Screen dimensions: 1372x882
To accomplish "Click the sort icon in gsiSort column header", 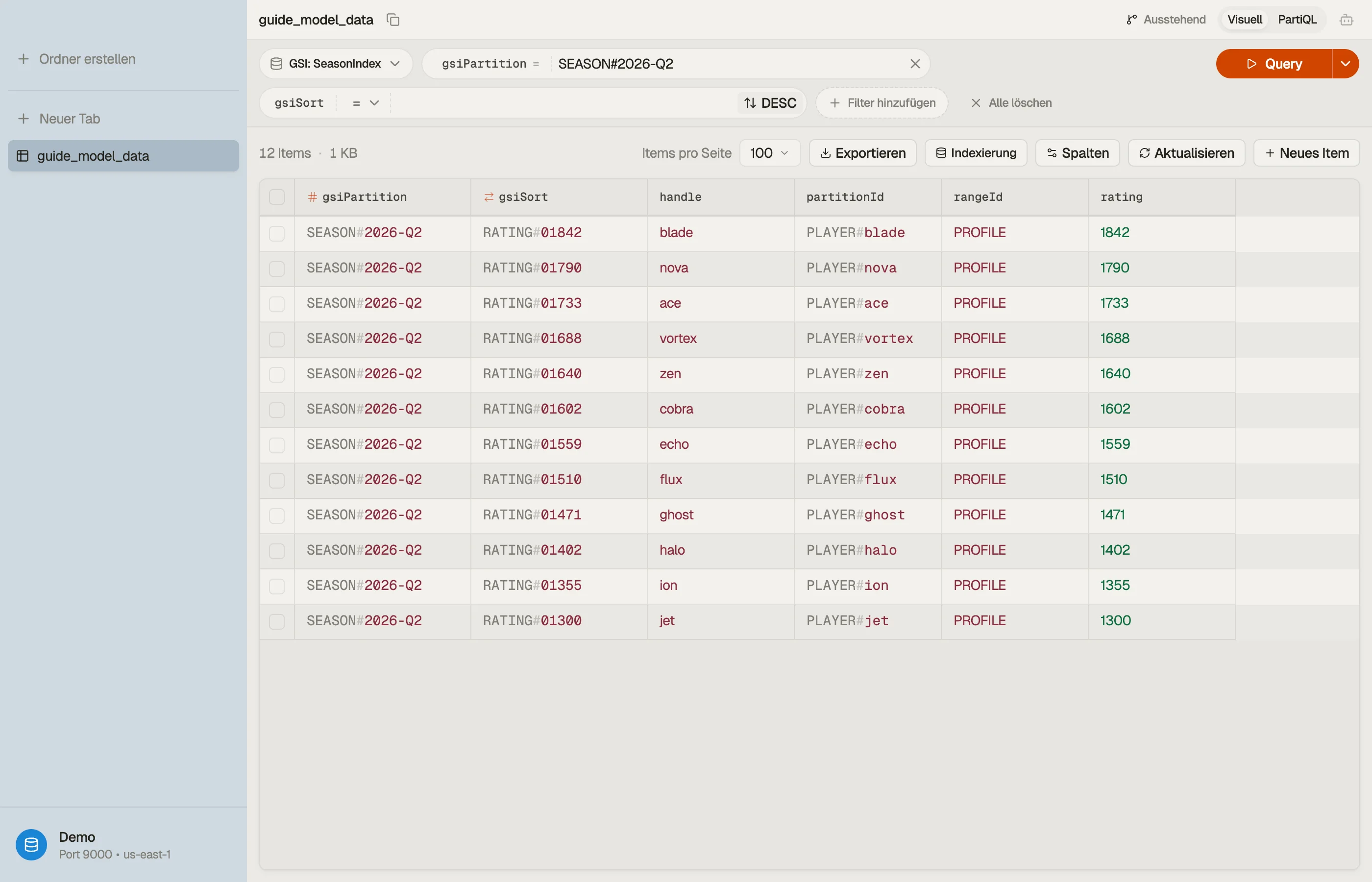I will click(x=489, y=197).
